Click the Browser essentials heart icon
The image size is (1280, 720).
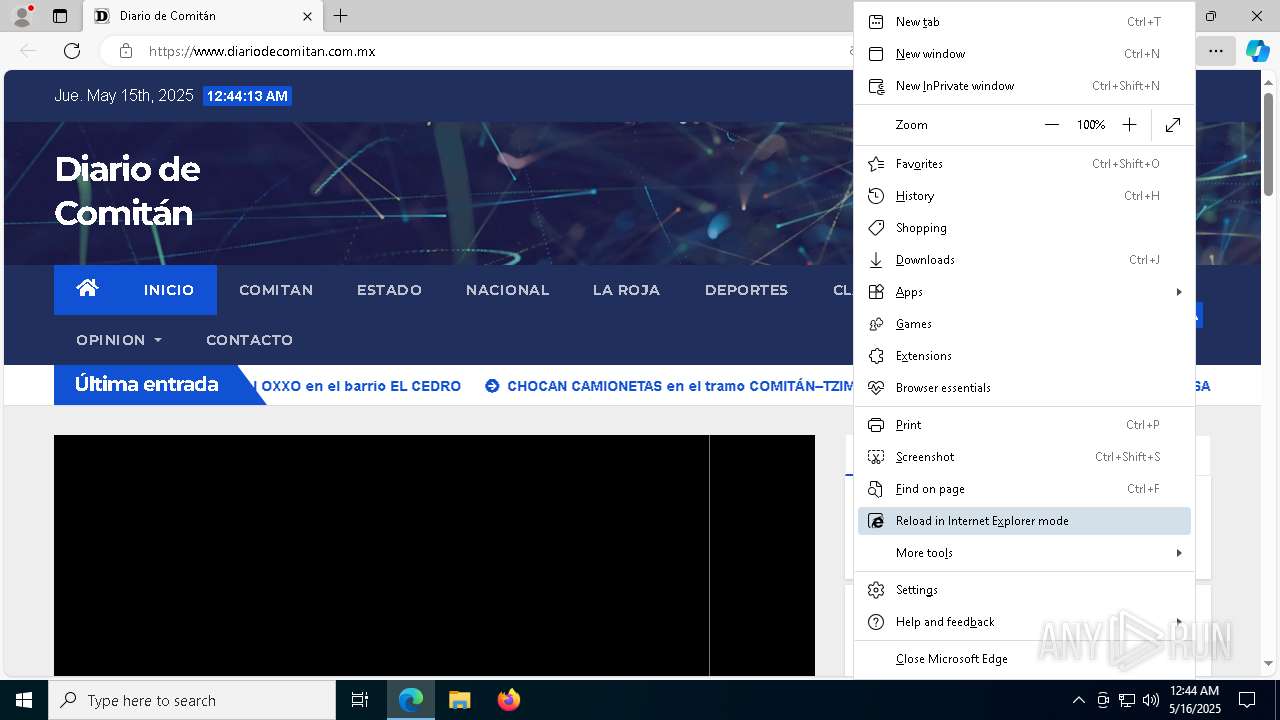[876, 388]
